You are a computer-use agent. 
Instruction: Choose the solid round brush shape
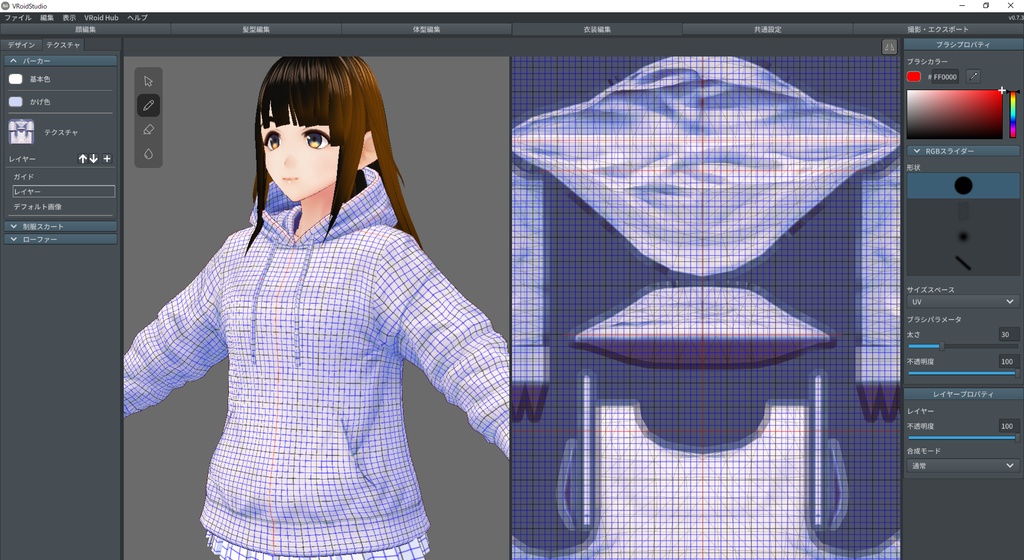tap(963, 185)
